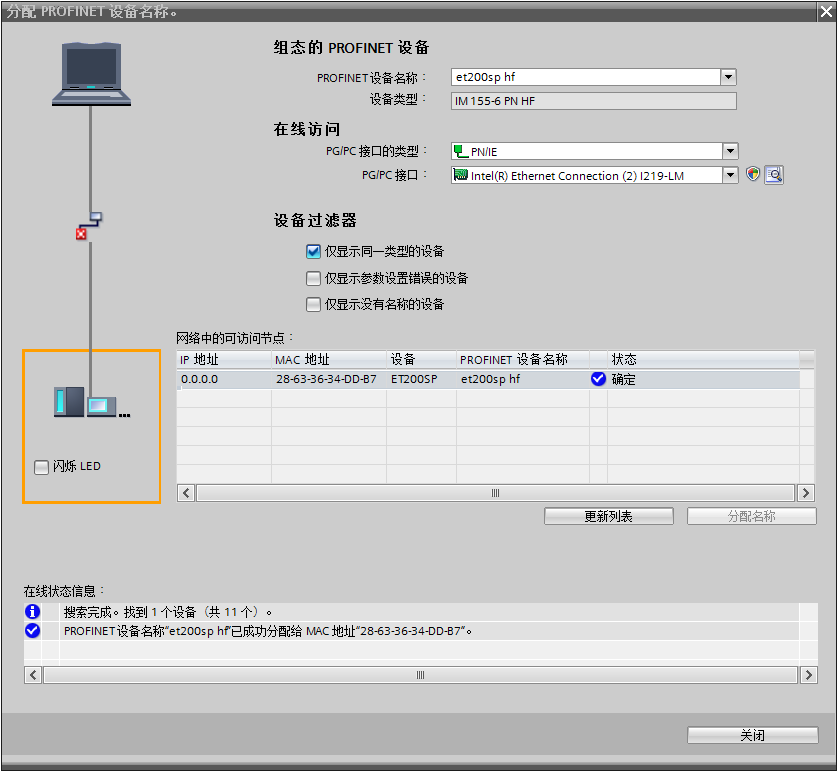Open the PROFINET设备名称 dropdown arrow
The image size is (837, 771).
tap(728, 77)
